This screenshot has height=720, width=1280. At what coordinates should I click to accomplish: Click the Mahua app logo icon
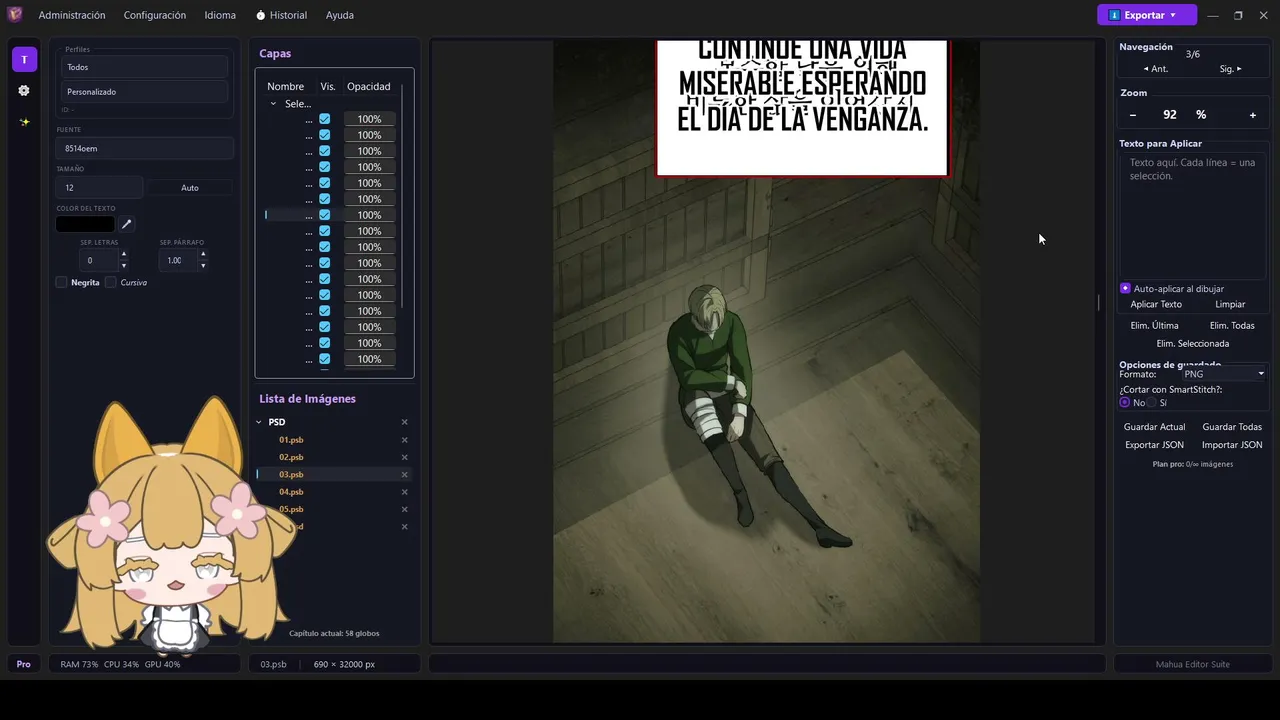[x=15, y=15]
